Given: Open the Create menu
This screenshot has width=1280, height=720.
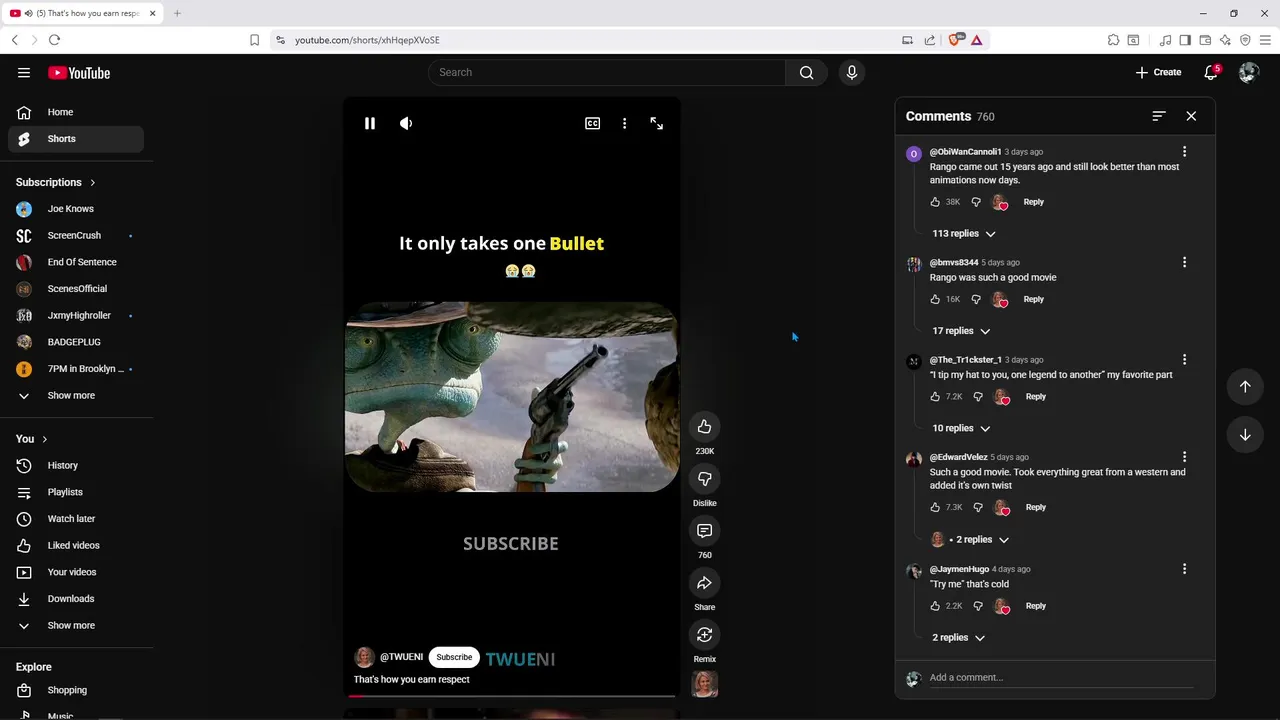Looking at the screenshot, I should pos(1159,72).
